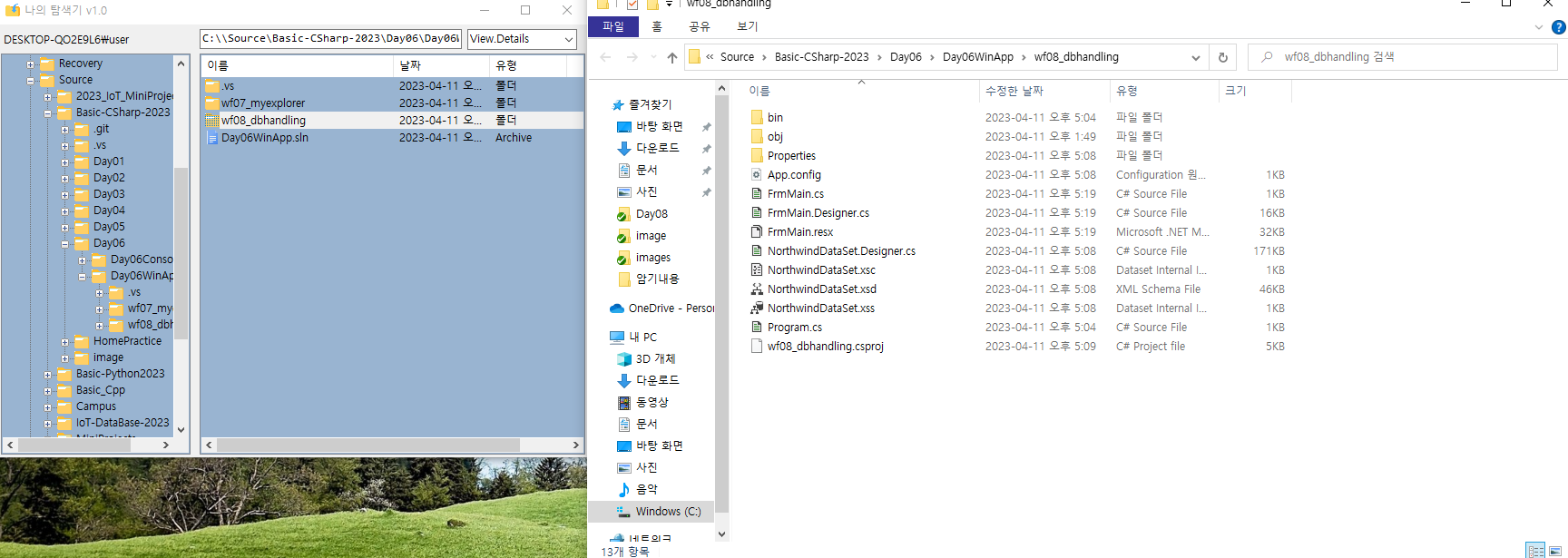Select the NorthwindDataSet.xss file icon

(x=757, y=308)
